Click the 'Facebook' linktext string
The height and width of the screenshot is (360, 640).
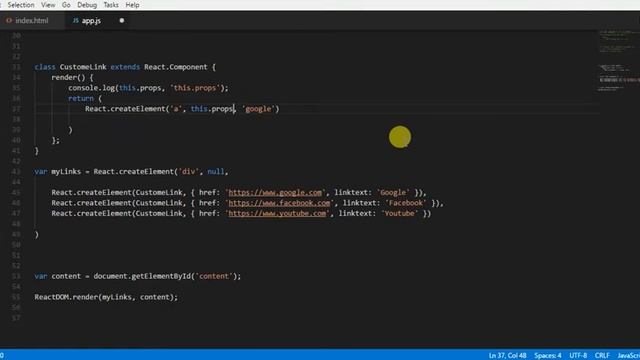click(x=406, y=203)
